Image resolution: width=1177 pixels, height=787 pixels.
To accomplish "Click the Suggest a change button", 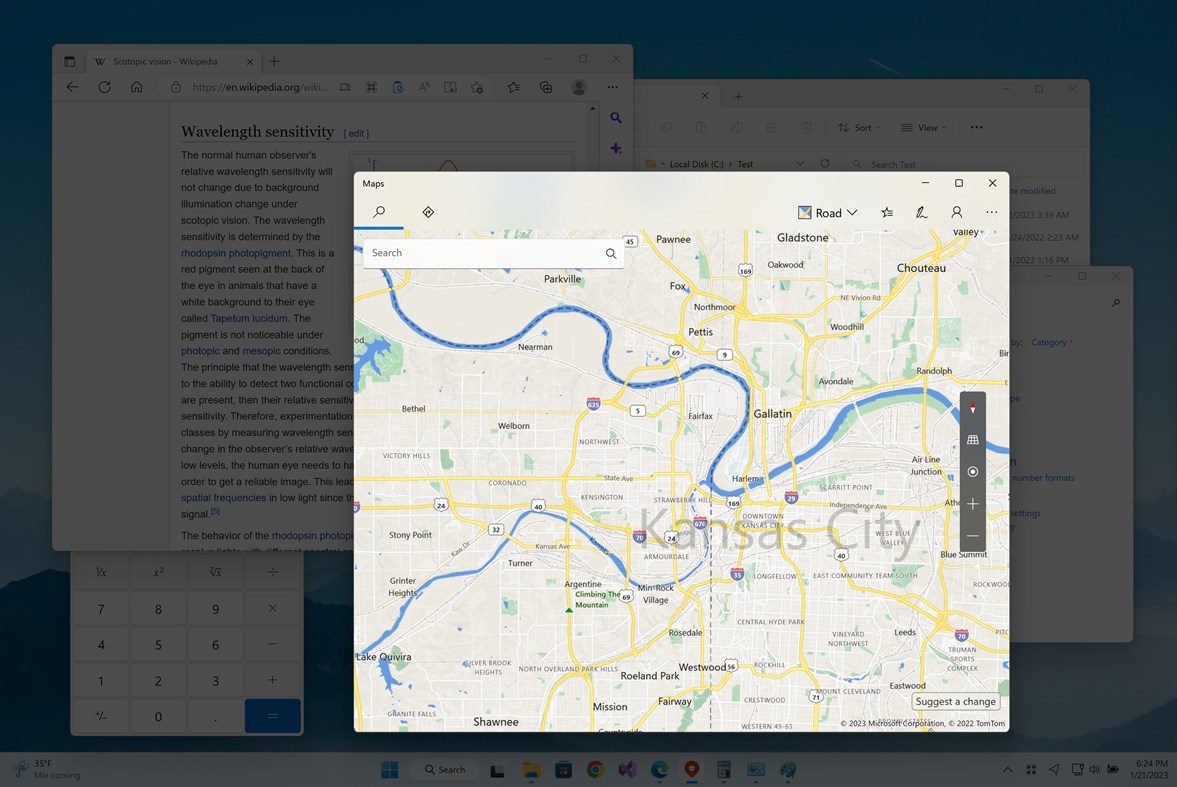I will tap(956, 701).
